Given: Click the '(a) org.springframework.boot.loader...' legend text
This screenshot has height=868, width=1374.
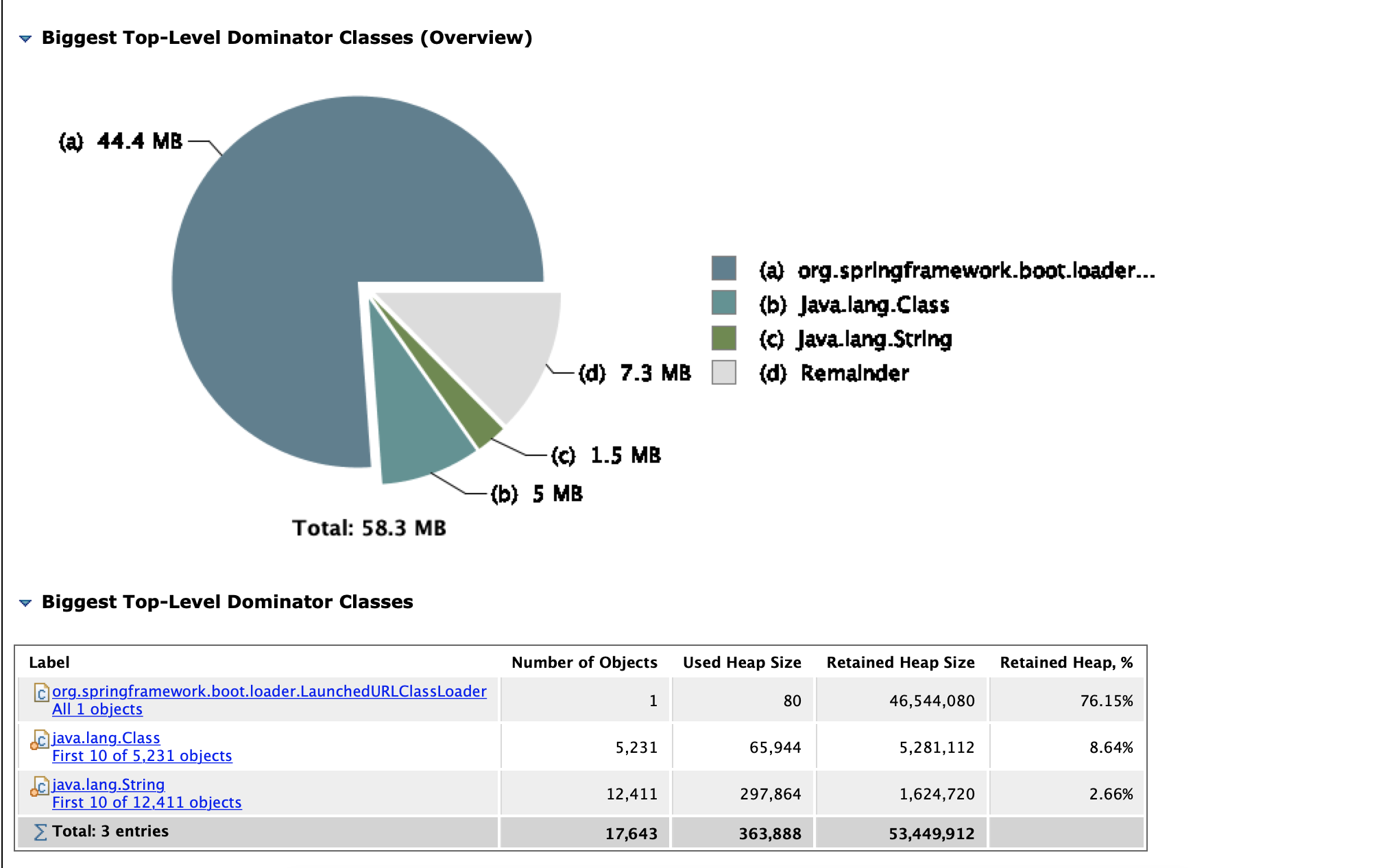Looking at the screenshot, I should point(957,270).
